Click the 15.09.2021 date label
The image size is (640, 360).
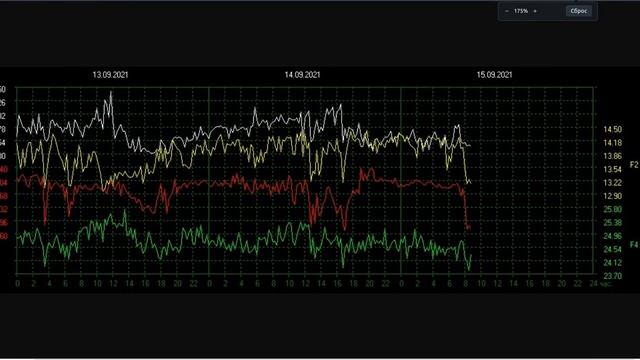[x=494, y=75]
